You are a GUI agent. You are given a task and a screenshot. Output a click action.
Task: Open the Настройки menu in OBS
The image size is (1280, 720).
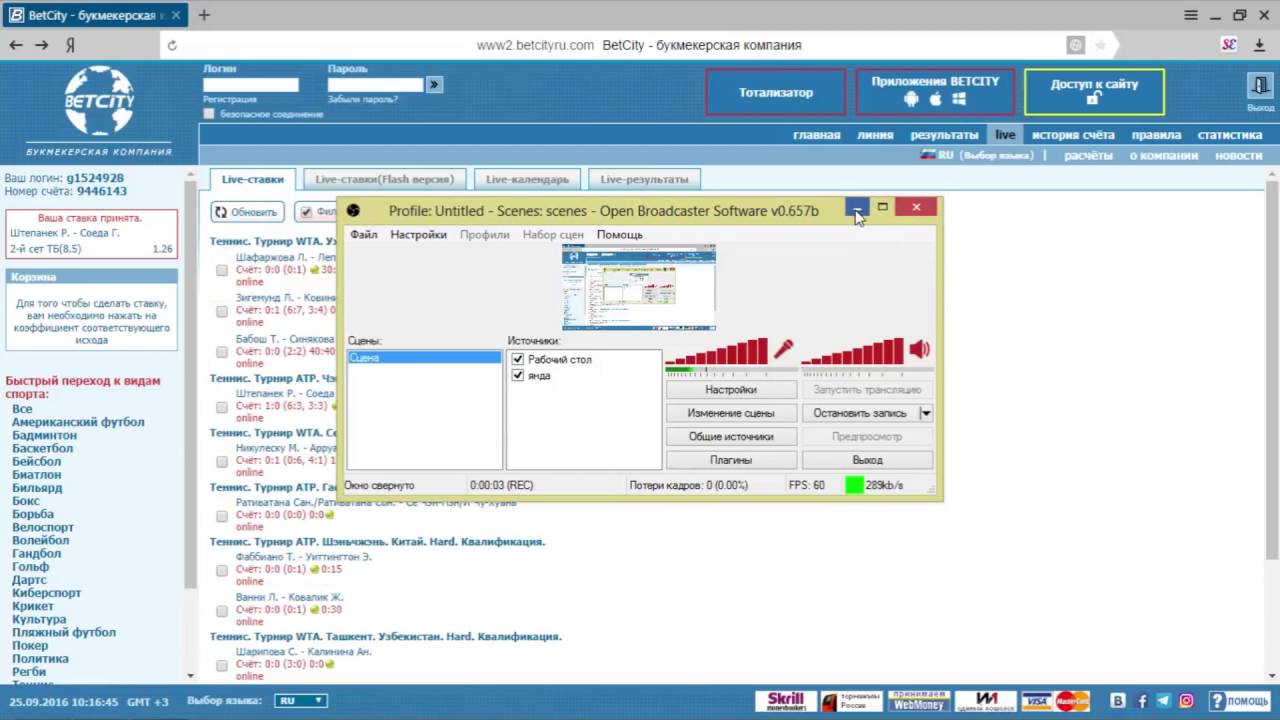418,235
